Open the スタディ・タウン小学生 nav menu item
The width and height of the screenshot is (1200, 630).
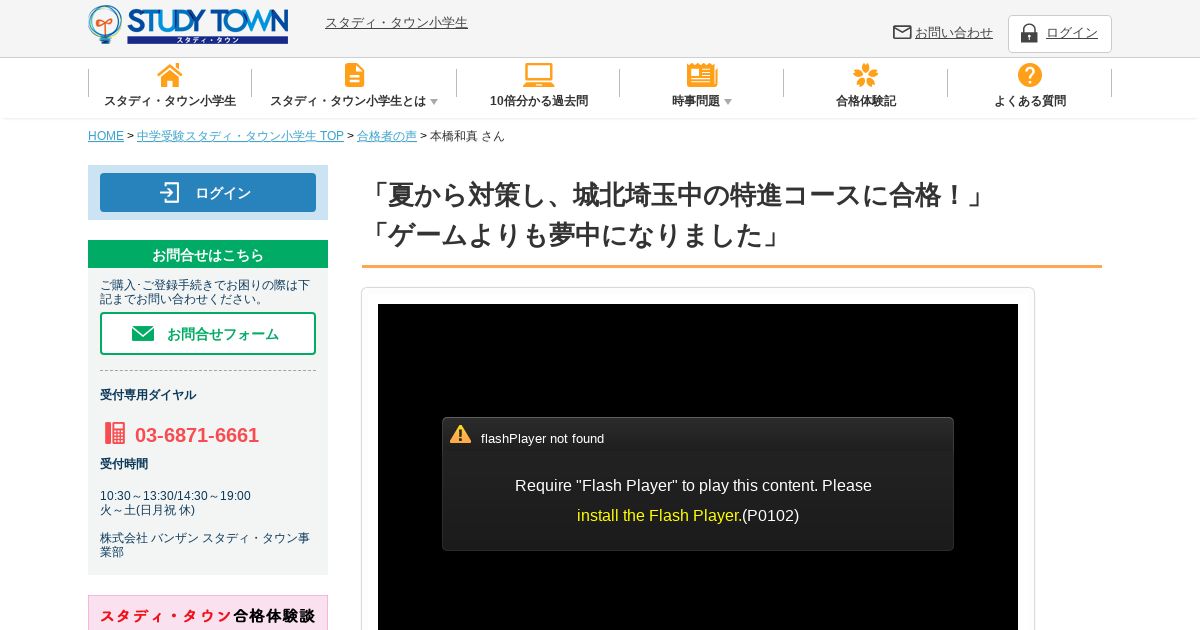[170, 101]
